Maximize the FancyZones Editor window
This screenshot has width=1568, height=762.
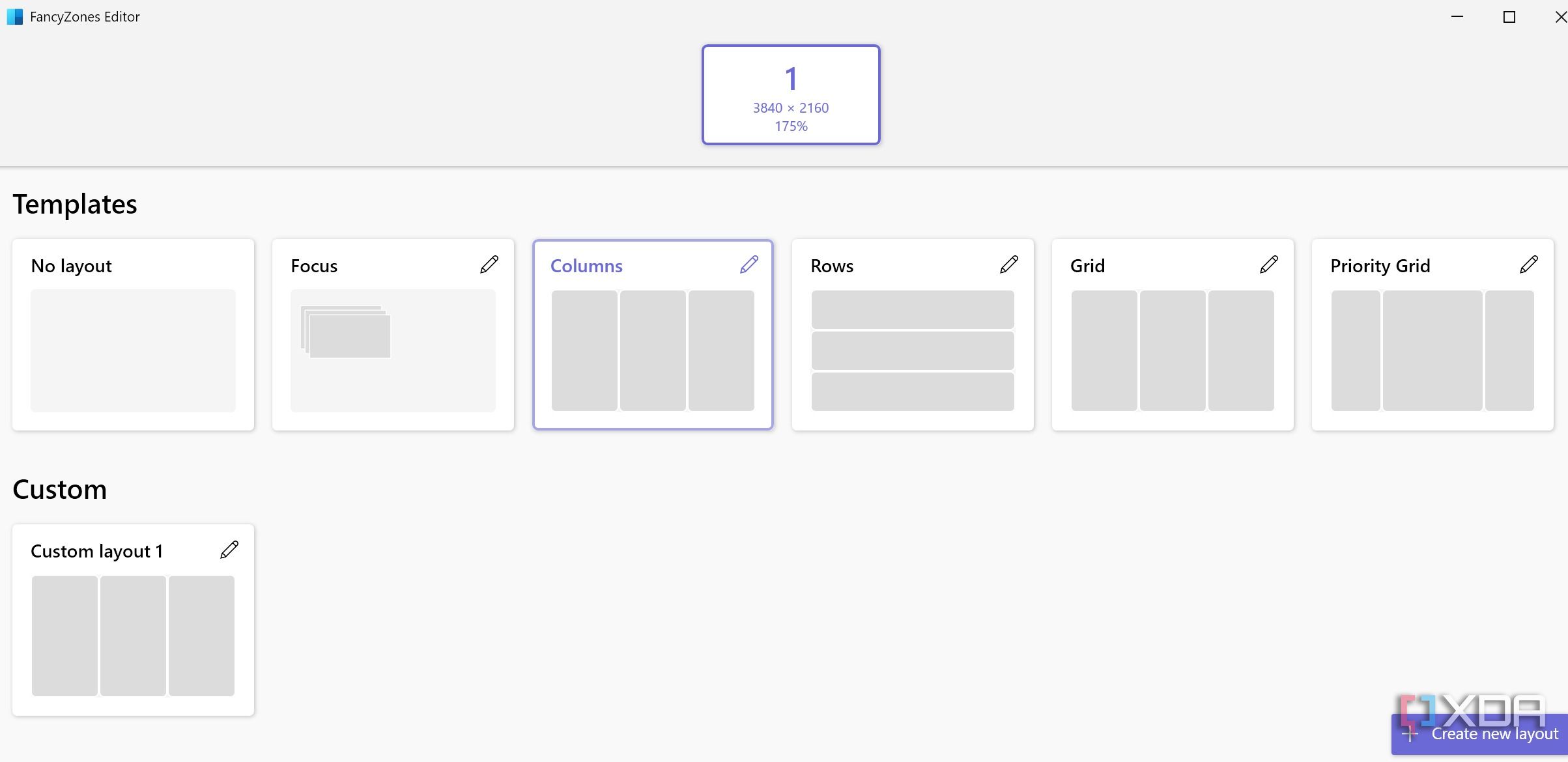pos(1509,18)
